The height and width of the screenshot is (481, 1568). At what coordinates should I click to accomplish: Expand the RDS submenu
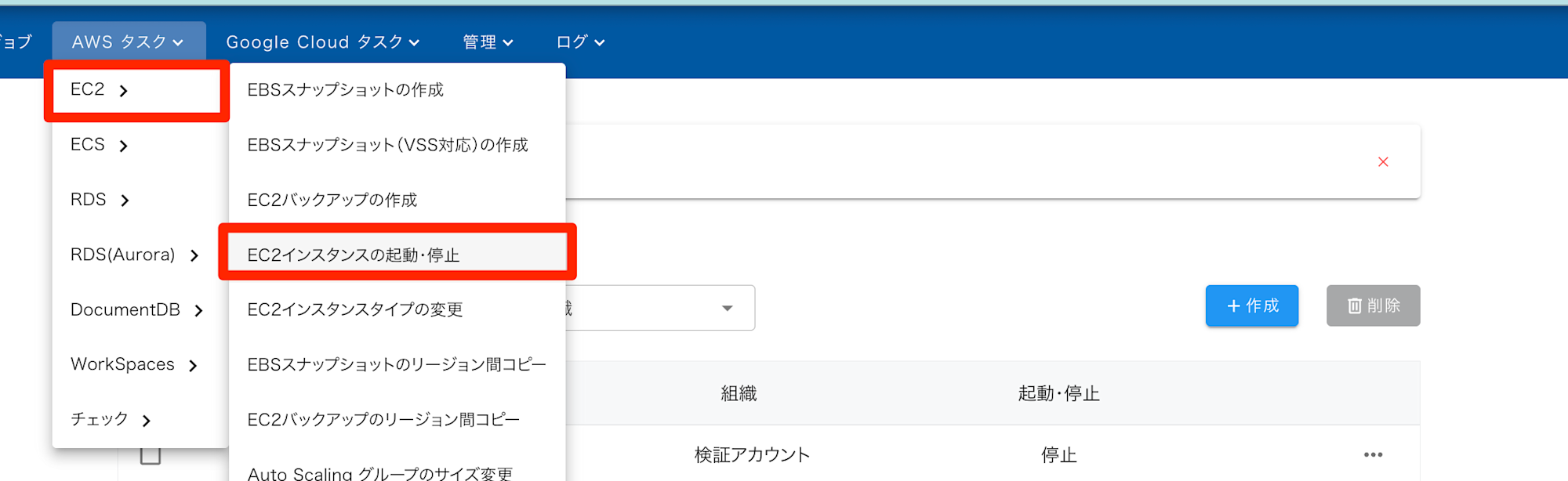[x=140, y=200]
